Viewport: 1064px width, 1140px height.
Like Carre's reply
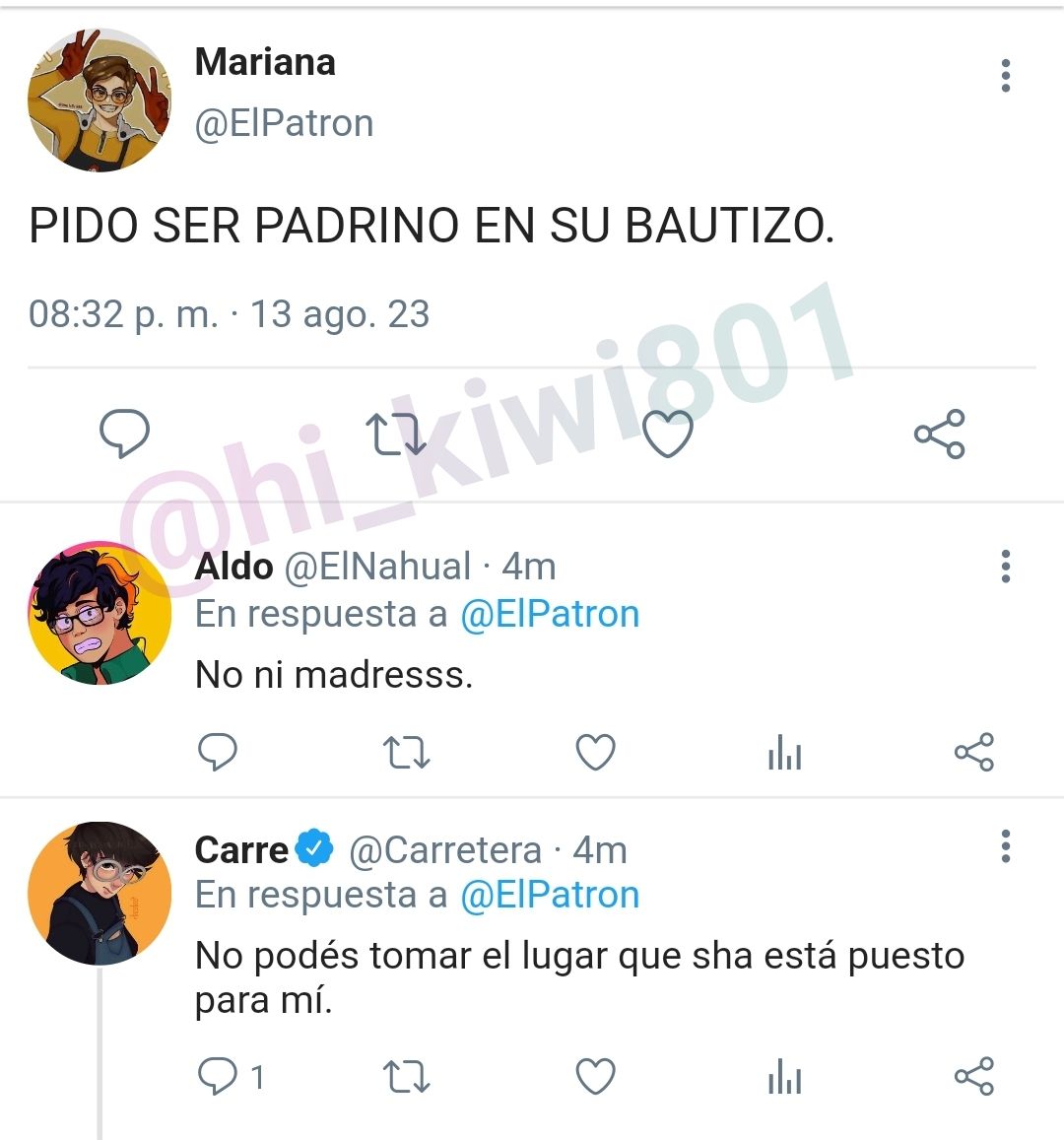pyautogui.click(x=596, y=1077)
